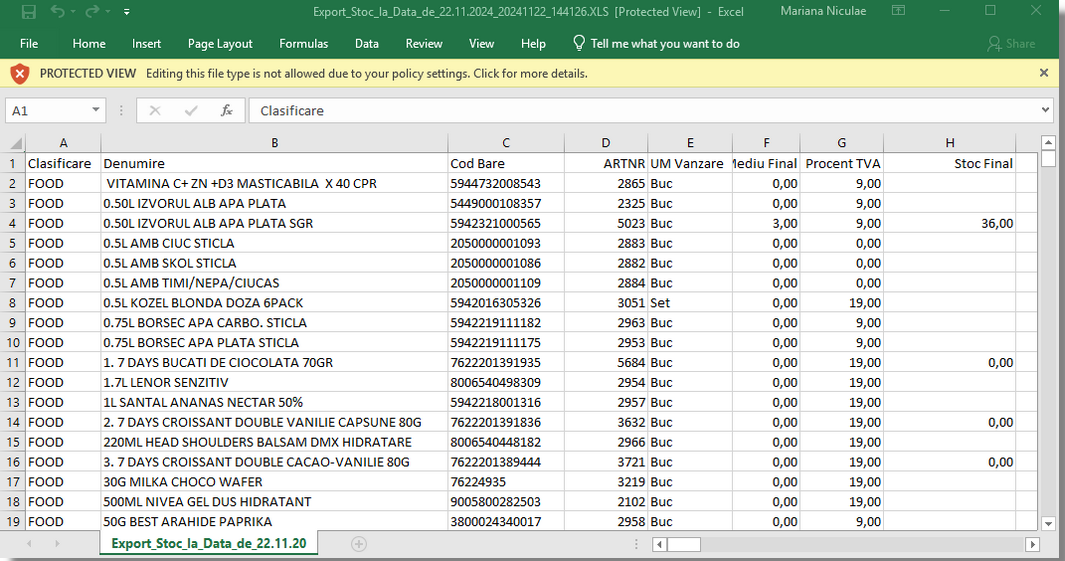Click the Share icon button
The width and height of the screenshot is (1065, 561).
tap(1011, 43)
